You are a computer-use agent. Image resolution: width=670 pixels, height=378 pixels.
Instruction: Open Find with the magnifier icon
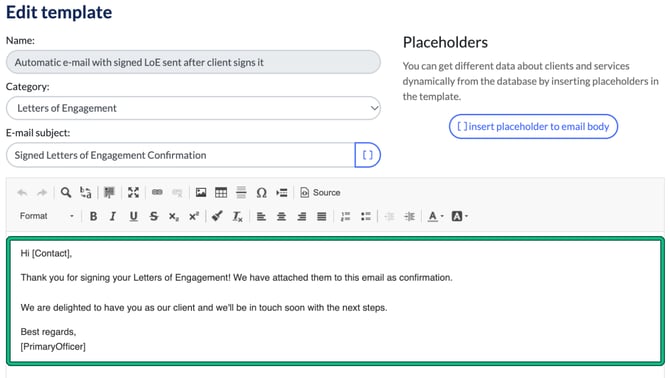(65, 193)
